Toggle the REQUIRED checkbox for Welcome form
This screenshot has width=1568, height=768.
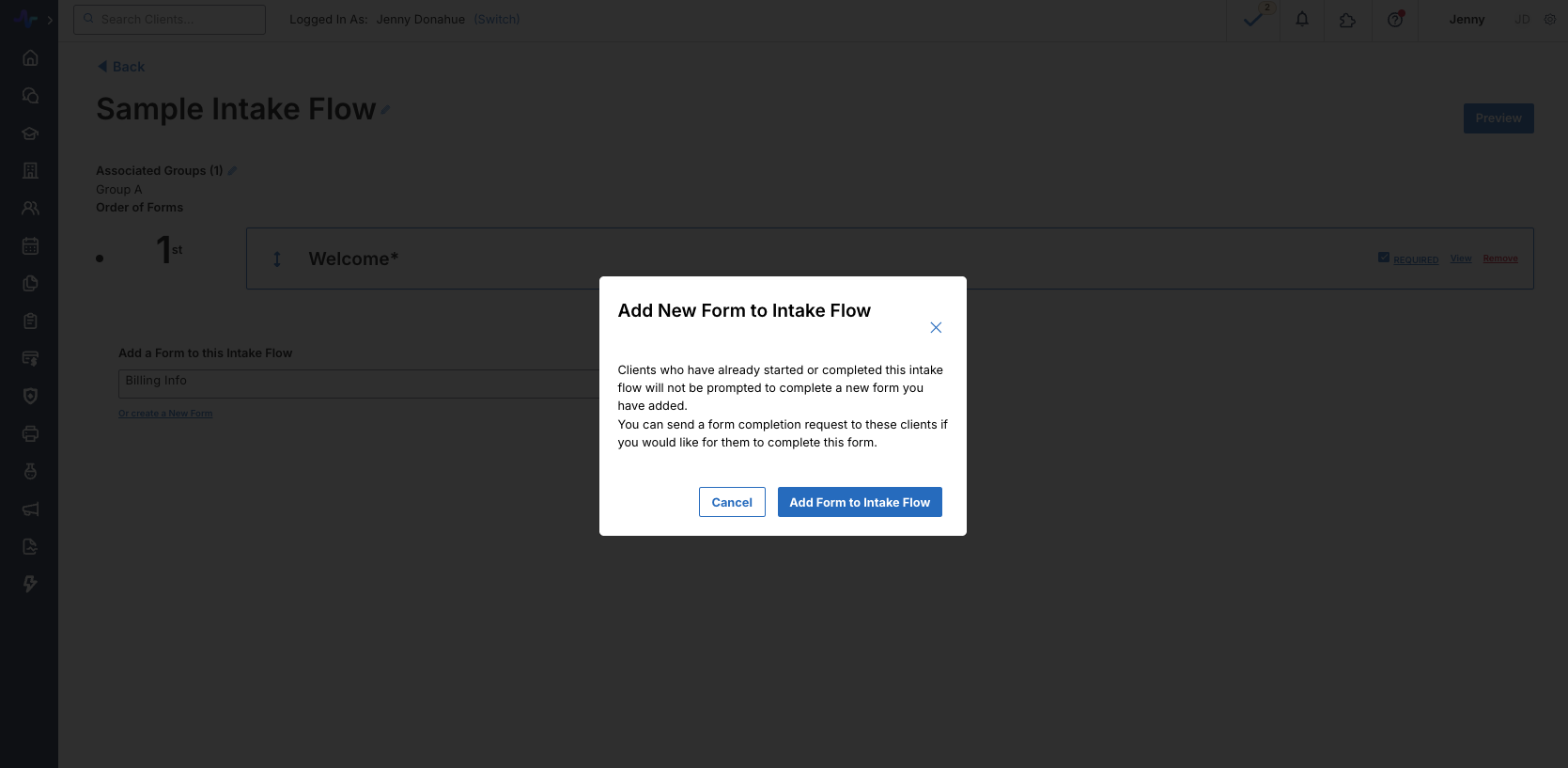click(1384, 258)
